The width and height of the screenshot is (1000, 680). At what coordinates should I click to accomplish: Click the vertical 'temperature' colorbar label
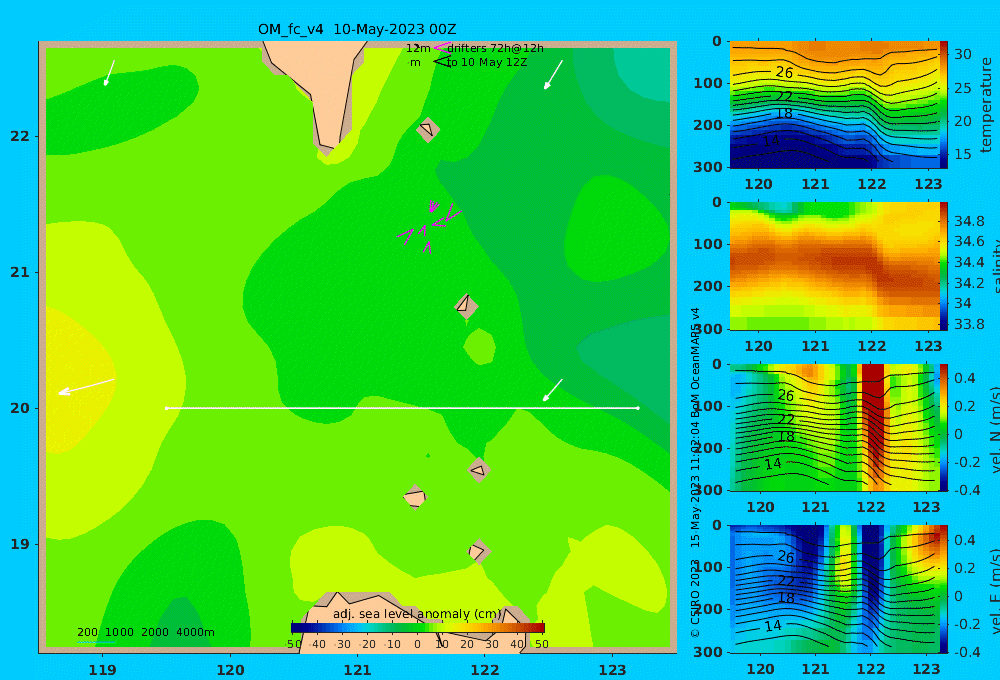(986, 105)
